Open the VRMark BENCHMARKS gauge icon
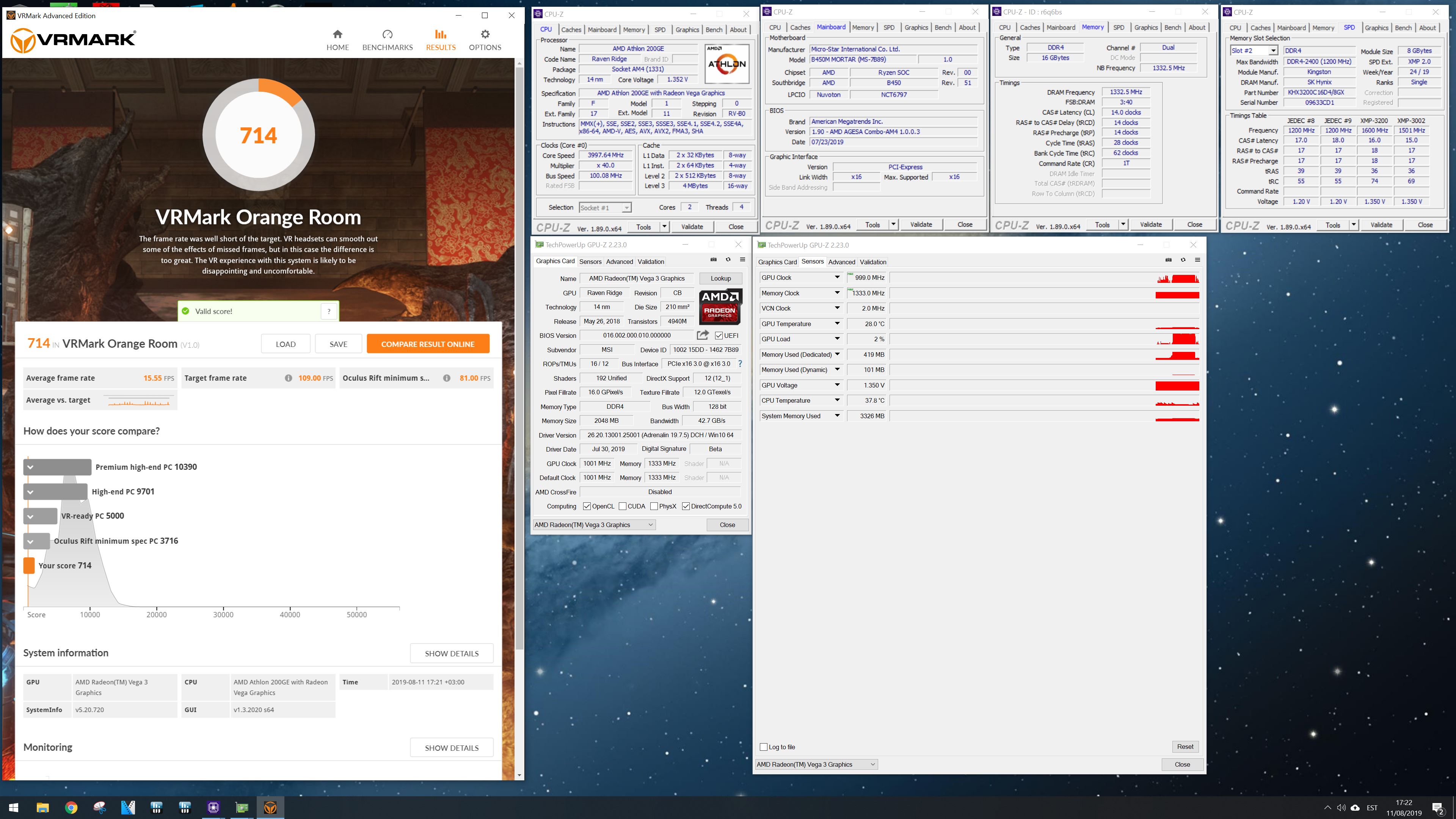 tap(387, 34)
